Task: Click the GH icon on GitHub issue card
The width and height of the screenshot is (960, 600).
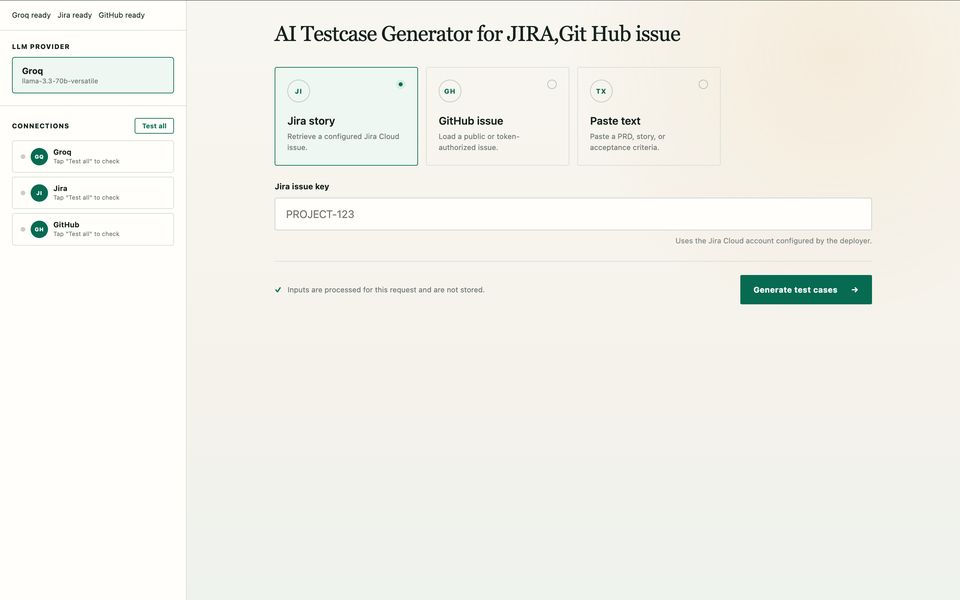Action: (449, 91)
